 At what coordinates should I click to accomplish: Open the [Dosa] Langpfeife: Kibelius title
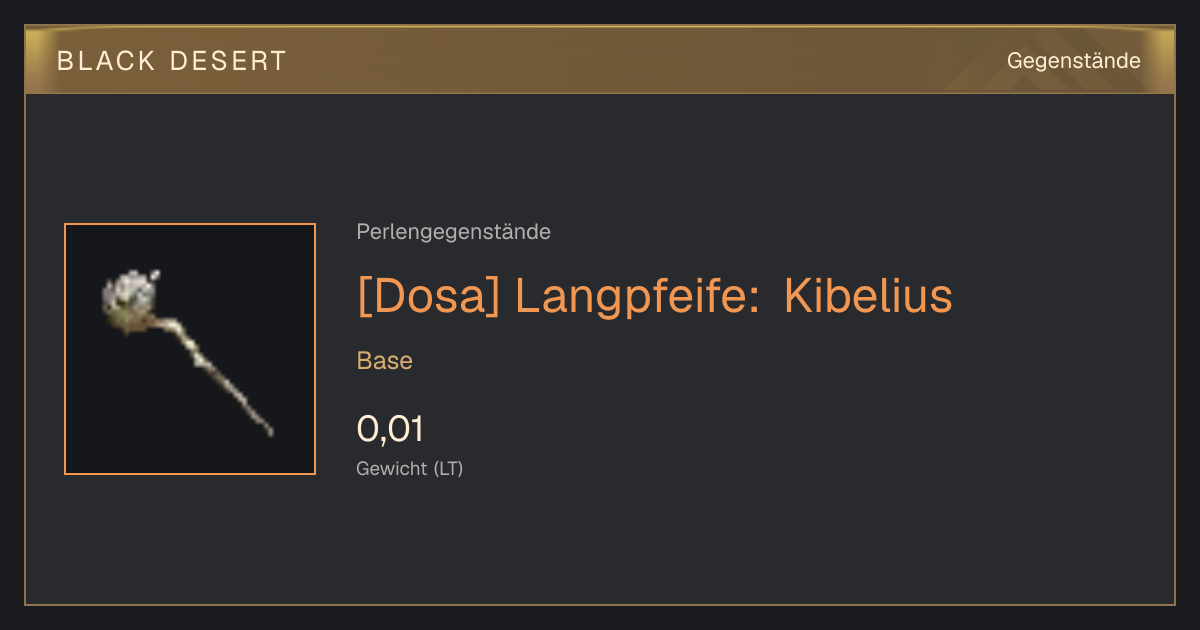tap(654, 296)
